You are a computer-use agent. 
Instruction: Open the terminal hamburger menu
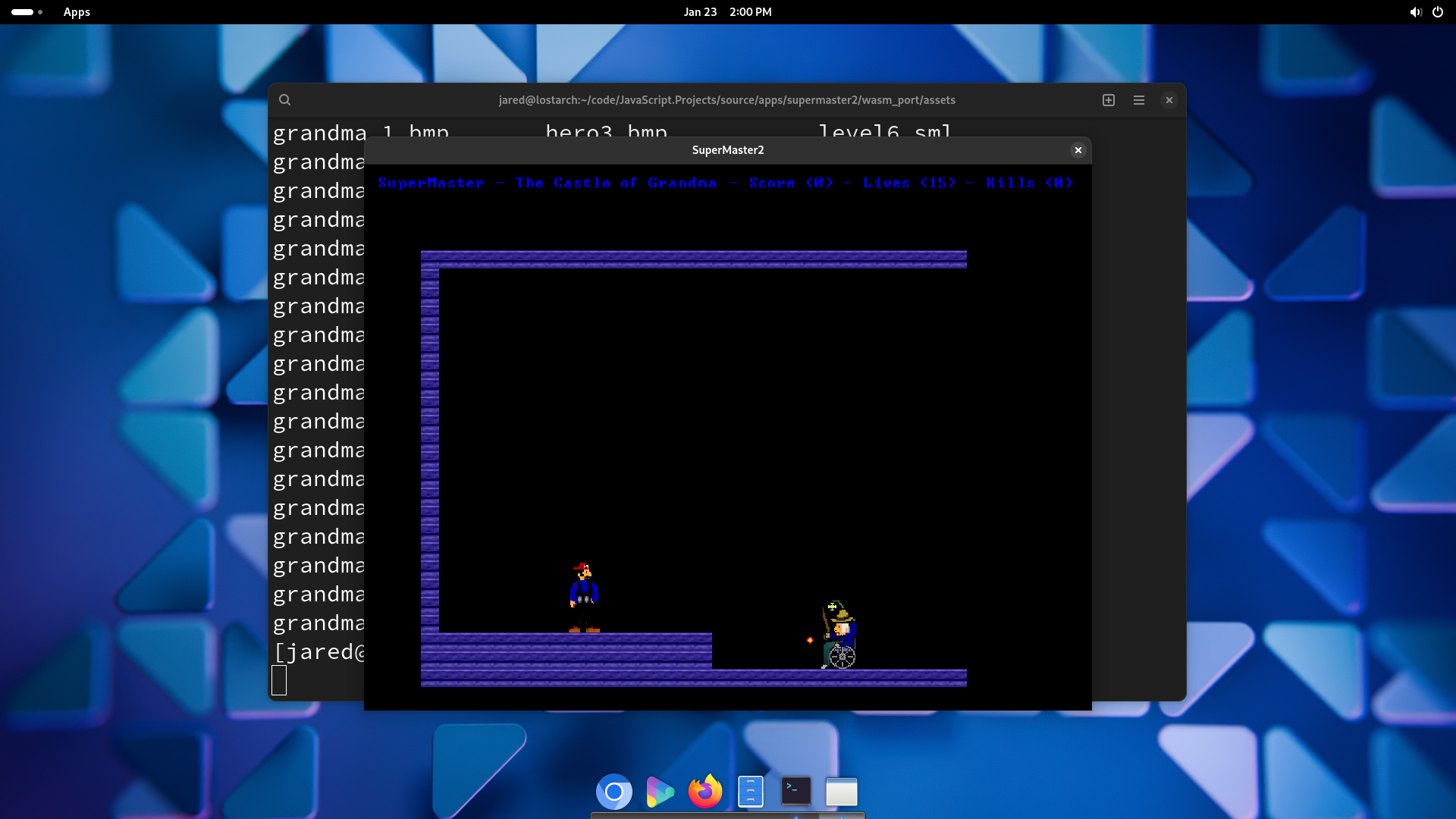coord(1139,100)
